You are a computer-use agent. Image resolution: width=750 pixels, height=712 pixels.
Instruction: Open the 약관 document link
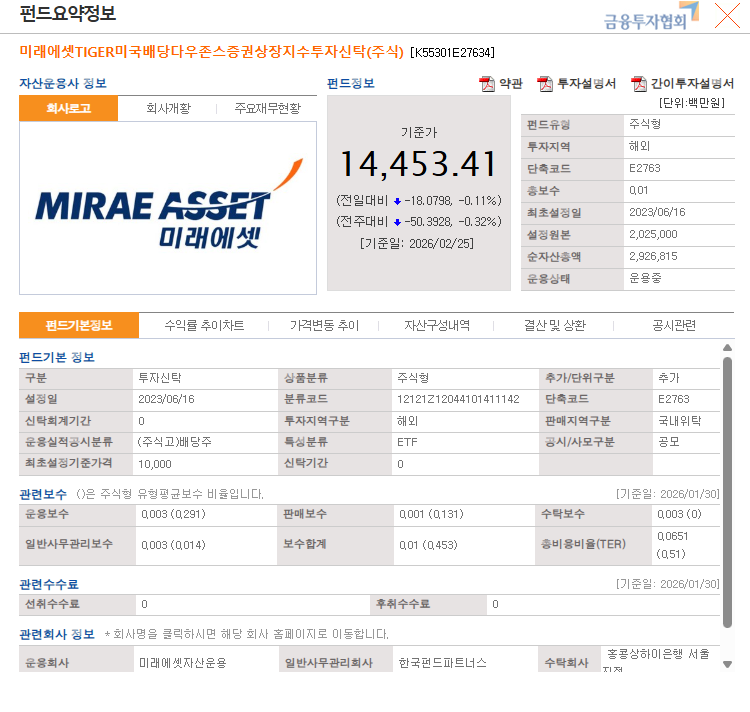tap(511, 84)
